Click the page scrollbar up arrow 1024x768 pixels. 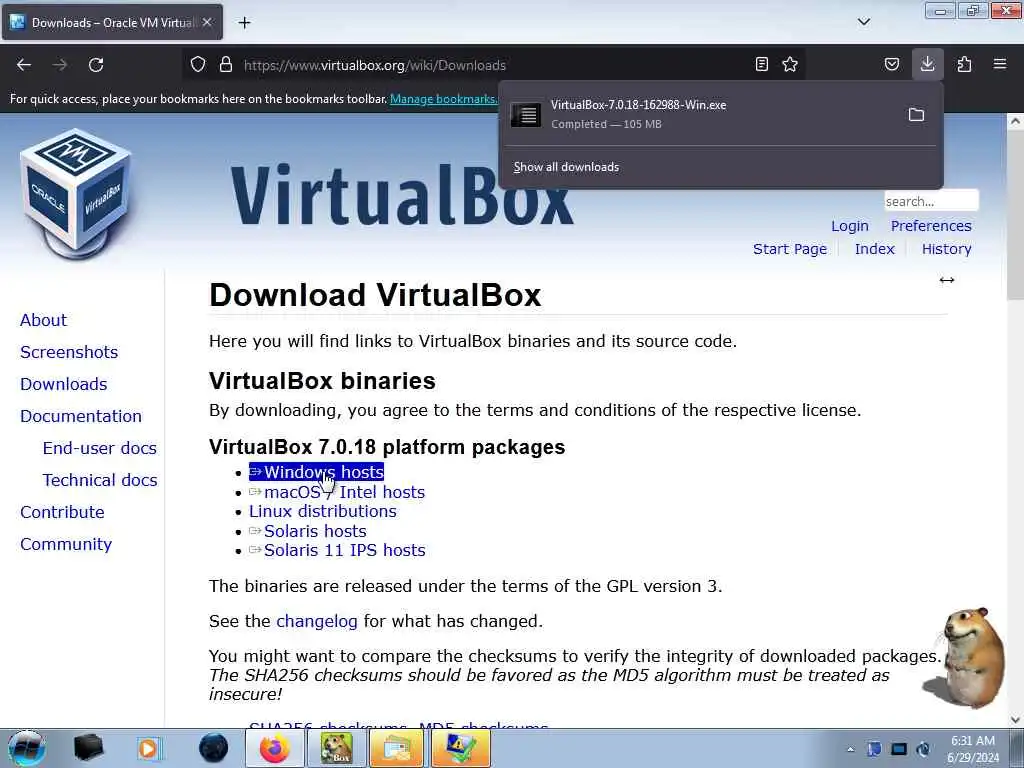1015,121
